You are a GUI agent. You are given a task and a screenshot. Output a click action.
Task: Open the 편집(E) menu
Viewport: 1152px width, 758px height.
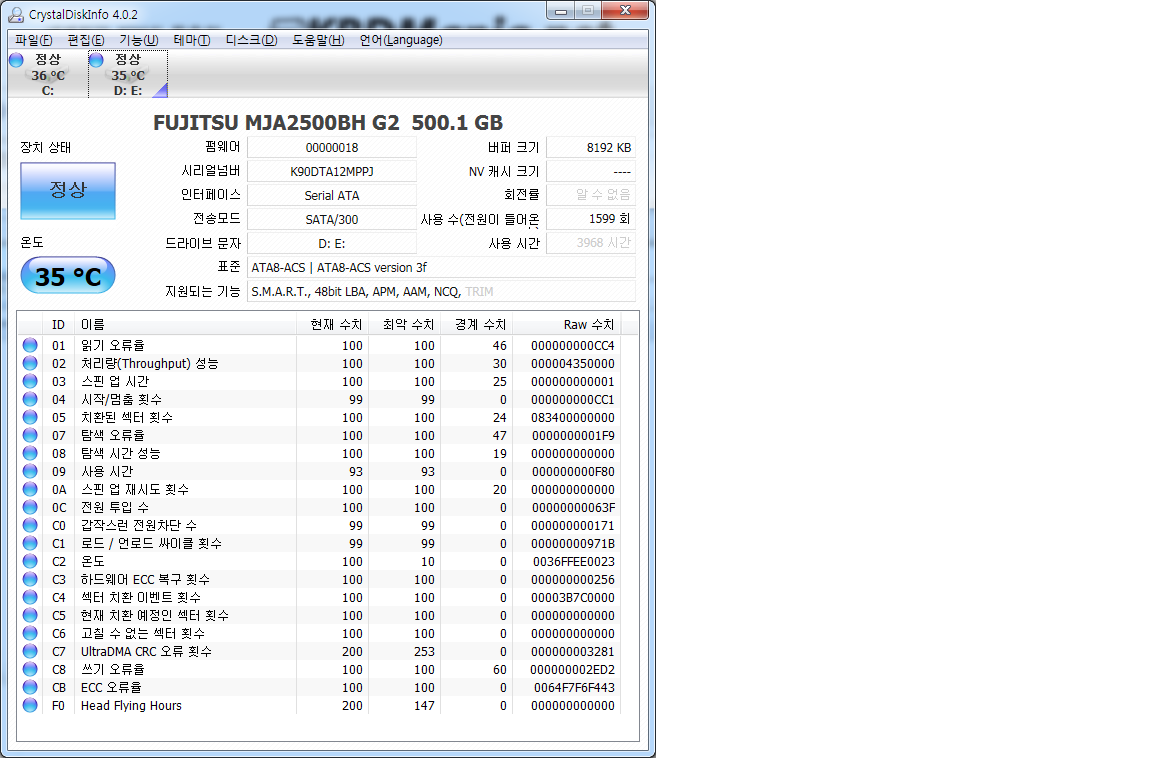tap(86, 40)
